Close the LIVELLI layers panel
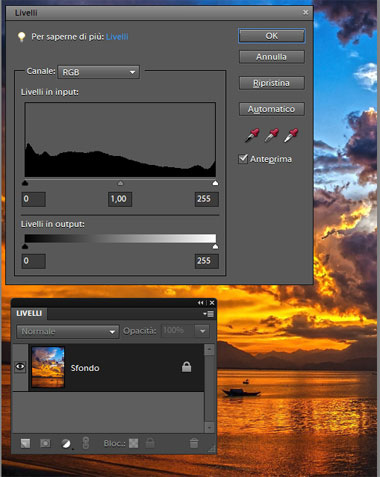Viewport: 380px width, 477px height. (x=212, y=303)
